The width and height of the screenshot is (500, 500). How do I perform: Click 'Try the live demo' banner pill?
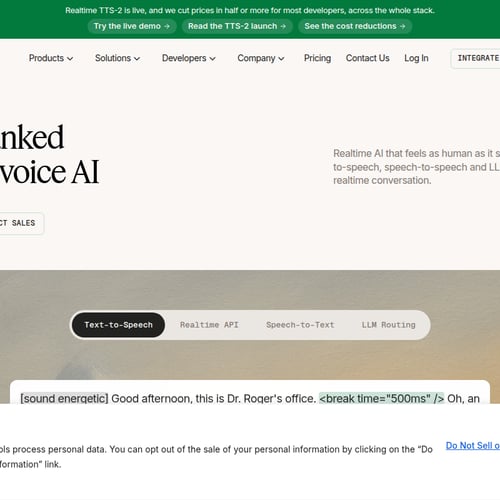coord(132,26)
